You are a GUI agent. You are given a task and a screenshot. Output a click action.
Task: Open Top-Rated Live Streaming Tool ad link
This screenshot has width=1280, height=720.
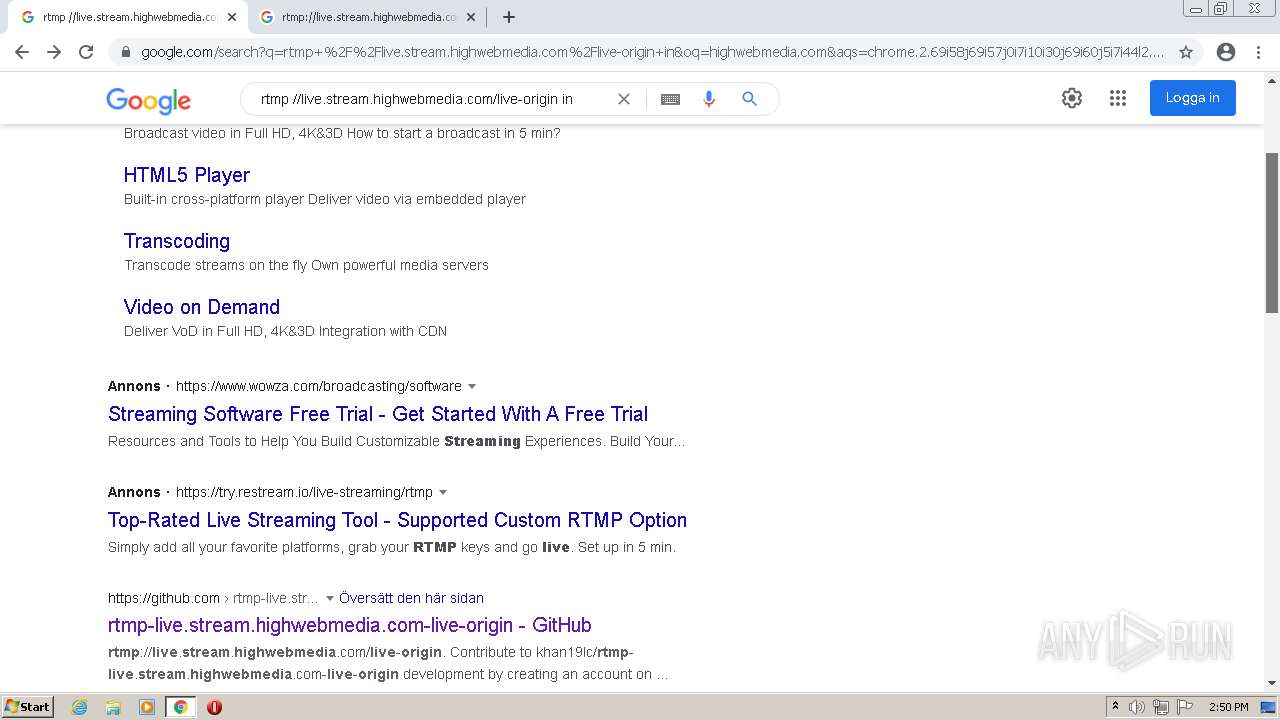point(397,520)
